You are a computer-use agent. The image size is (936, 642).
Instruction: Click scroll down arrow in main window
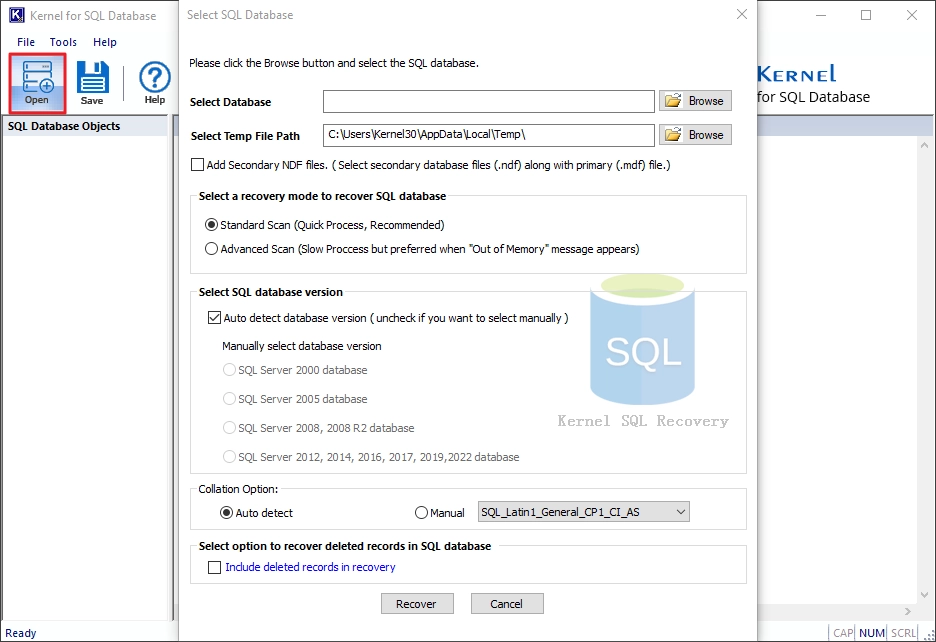pyautogui.click(x=924, y=595)
